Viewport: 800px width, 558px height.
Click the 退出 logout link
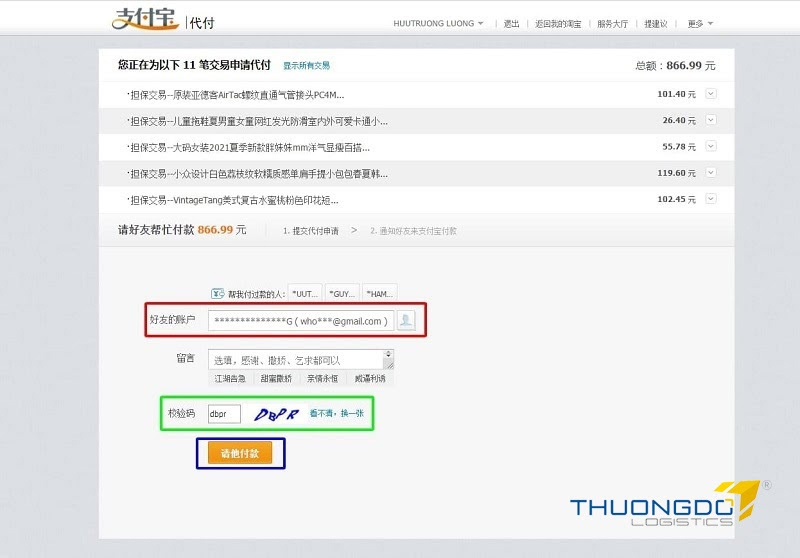coord(511,23)
